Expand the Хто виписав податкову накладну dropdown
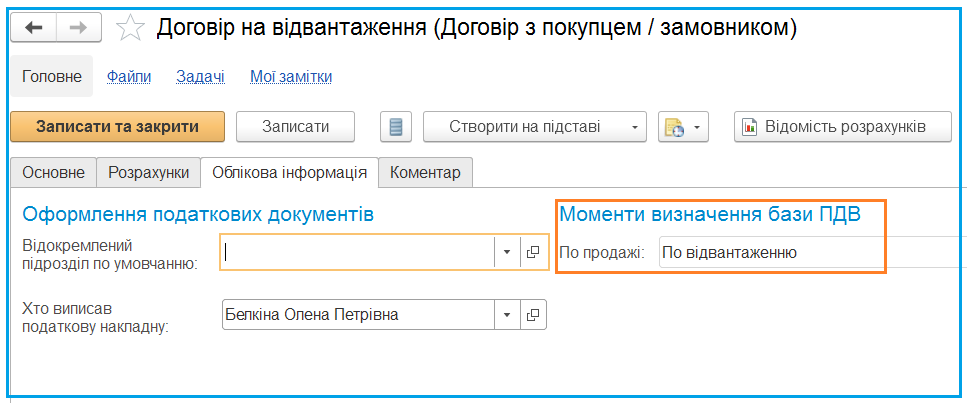 506,315
